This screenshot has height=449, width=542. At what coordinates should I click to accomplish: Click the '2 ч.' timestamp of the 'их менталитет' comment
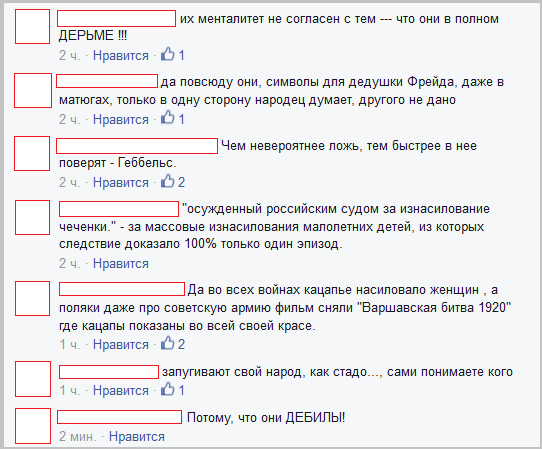click(x=69, y=56)
